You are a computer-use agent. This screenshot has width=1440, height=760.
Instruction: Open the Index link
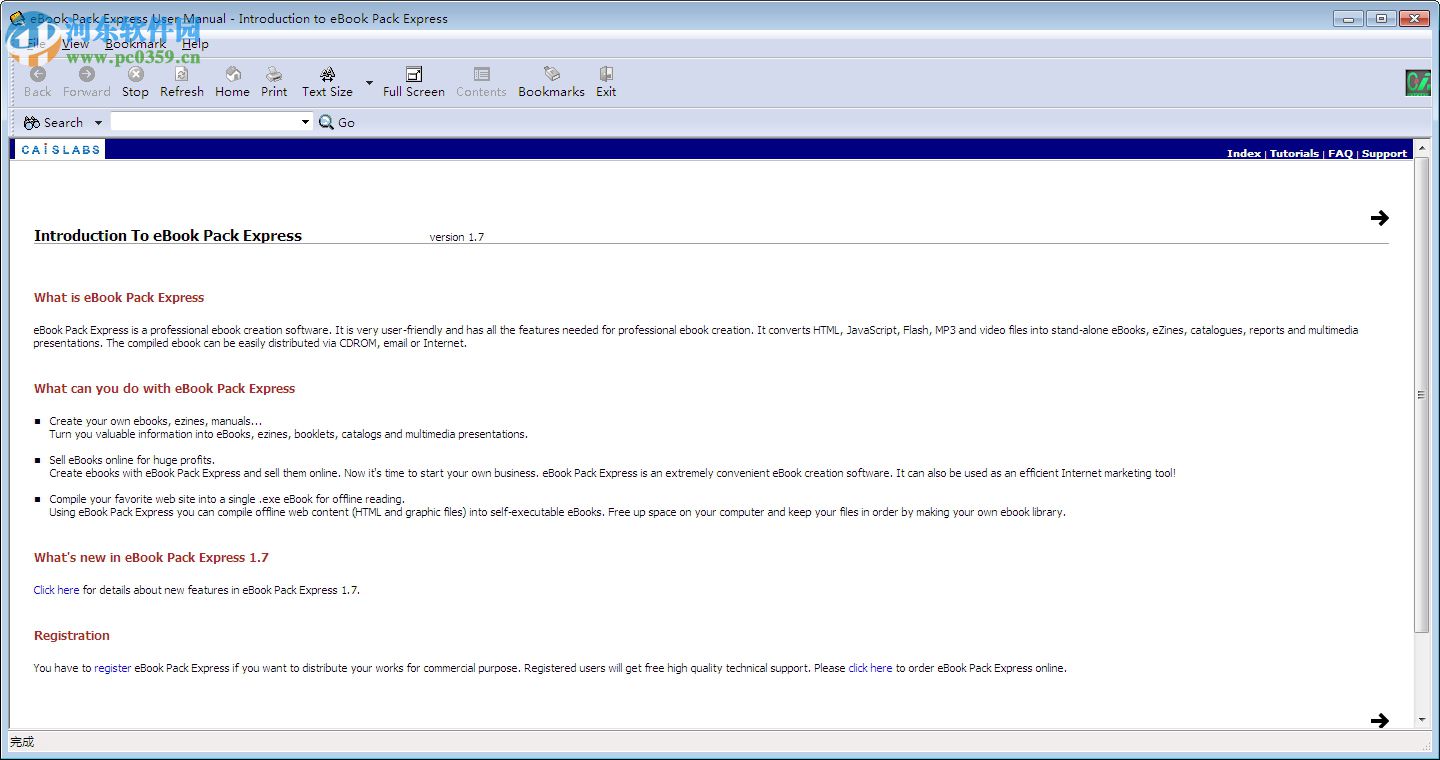tap(1244, 153)
